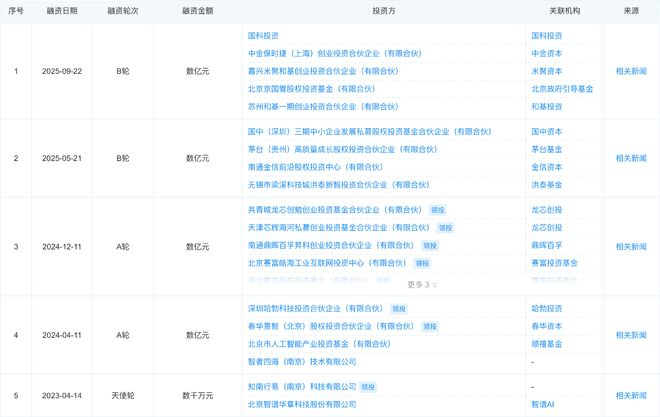The width and height of the screenshot is (660, 417).
Task: Open associated institution 春华资本
Action: (546, 326)
